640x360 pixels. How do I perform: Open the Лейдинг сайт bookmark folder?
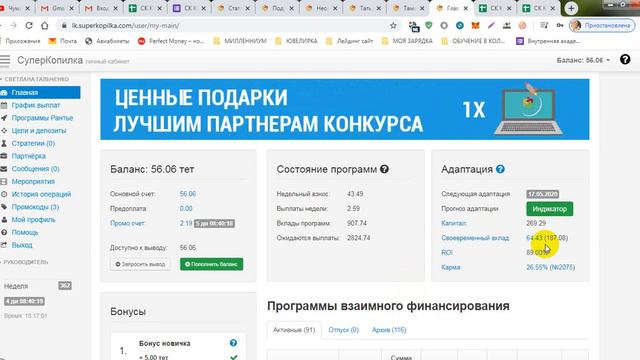tap(349, 41)
